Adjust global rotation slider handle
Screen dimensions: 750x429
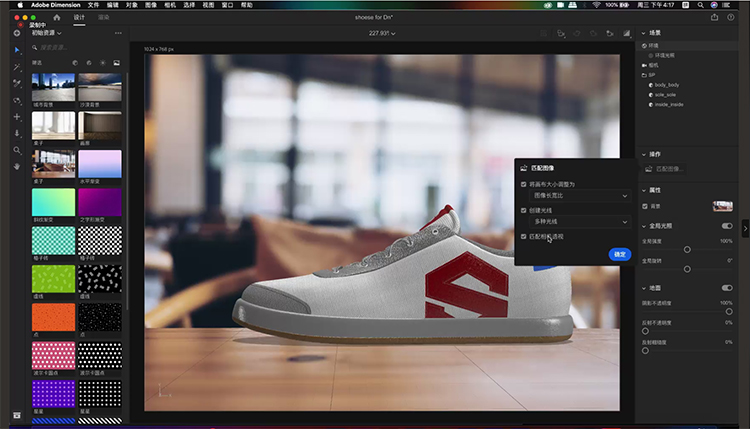pos(687,269)
